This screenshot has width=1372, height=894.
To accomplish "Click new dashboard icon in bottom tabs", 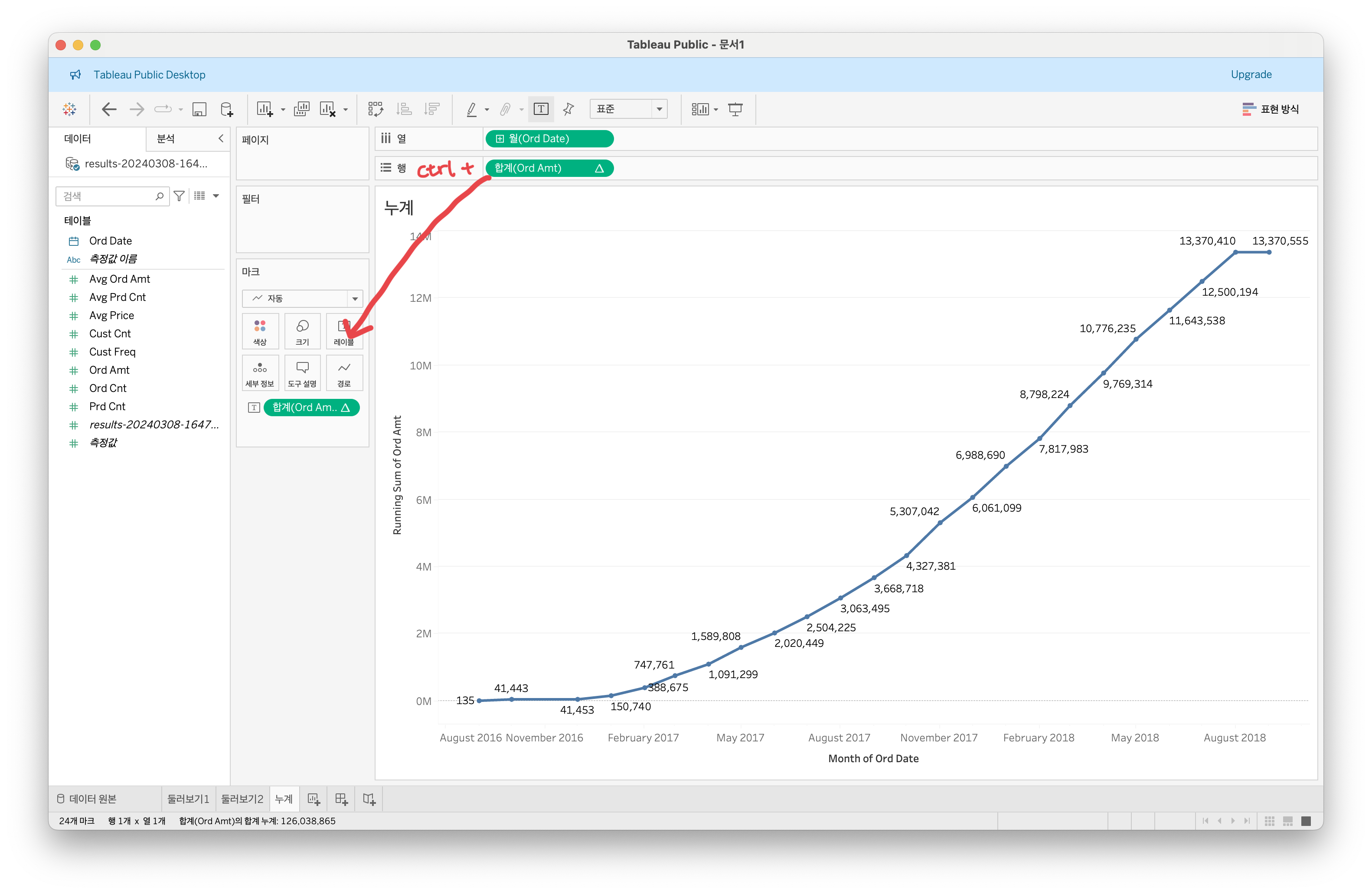I will pyautogui.click(x=341, y=799).
